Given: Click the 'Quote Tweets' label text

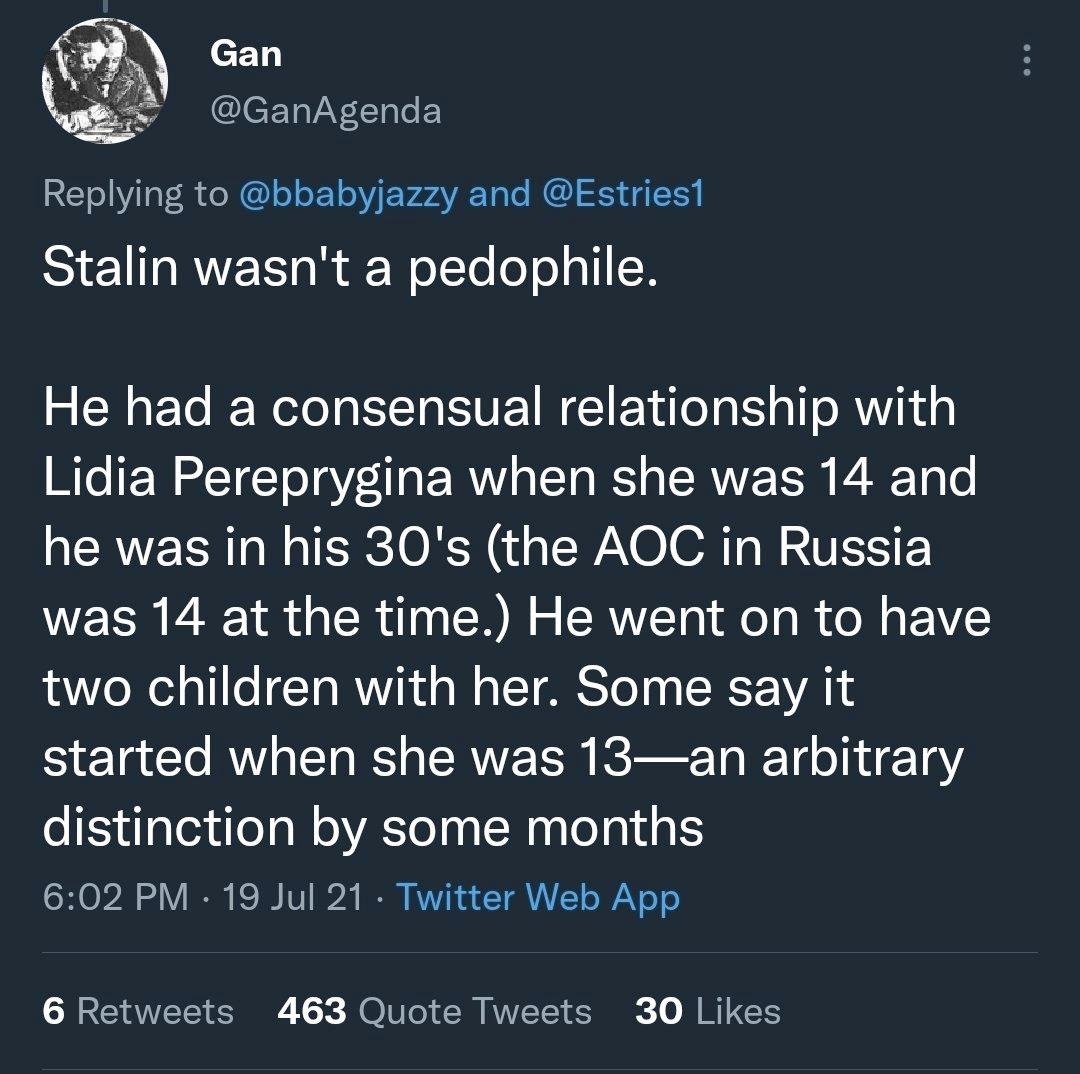Looking at the screenshot, I should [474, 1011].
